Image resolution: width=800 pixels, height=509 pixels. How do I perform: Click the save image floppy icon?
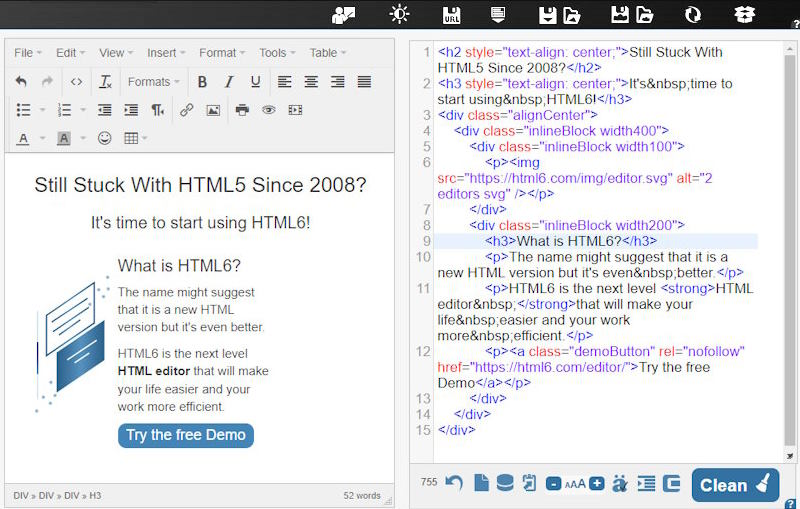[619, 15]
